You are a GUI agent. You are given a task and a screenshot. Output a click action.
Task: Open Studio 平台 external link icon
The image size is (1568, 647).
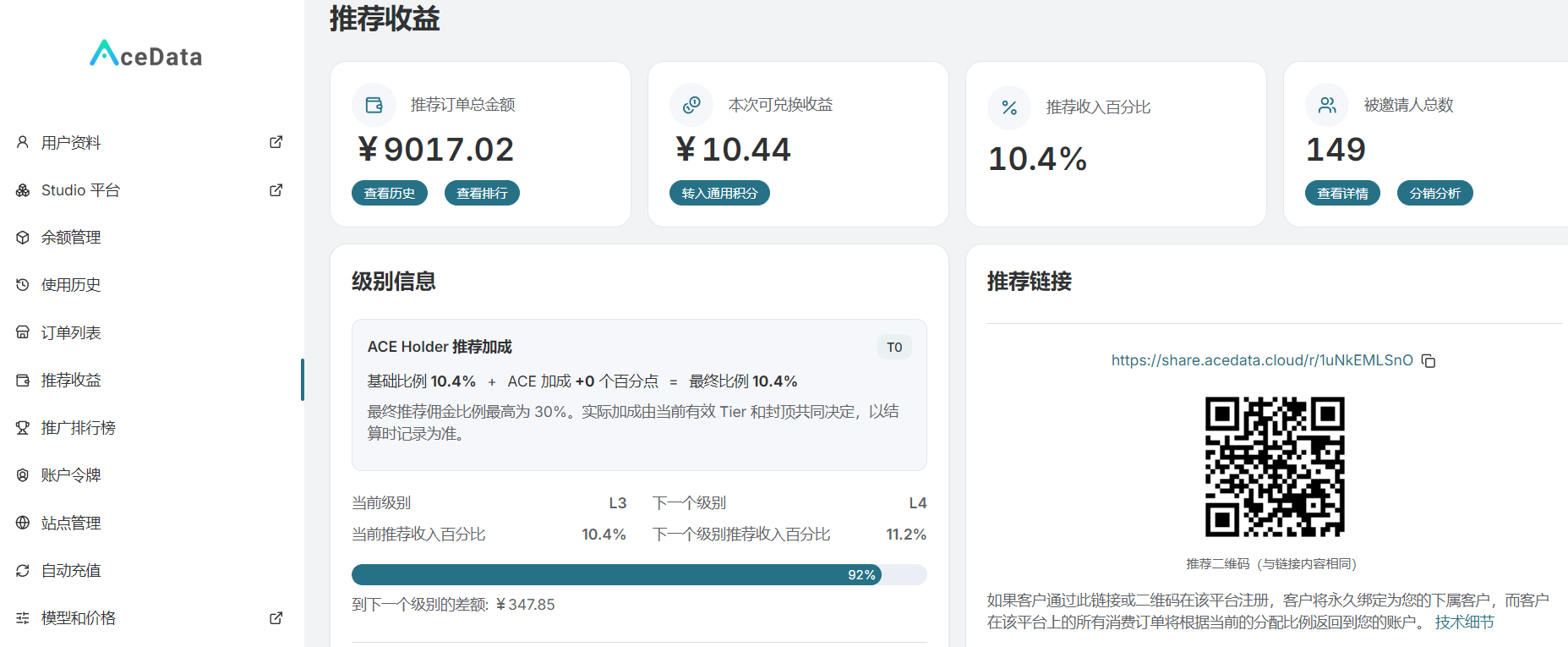(276, 190)
